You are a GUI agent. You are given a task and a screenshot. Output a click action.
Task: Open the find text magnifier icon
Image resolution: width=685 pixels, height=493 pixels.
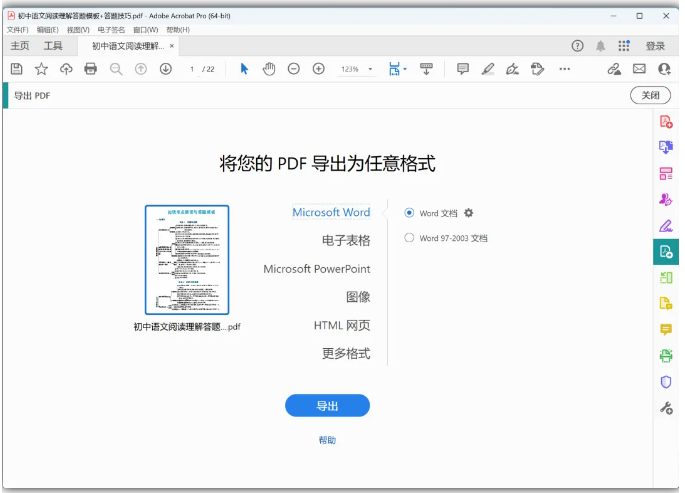pos(116,69)
